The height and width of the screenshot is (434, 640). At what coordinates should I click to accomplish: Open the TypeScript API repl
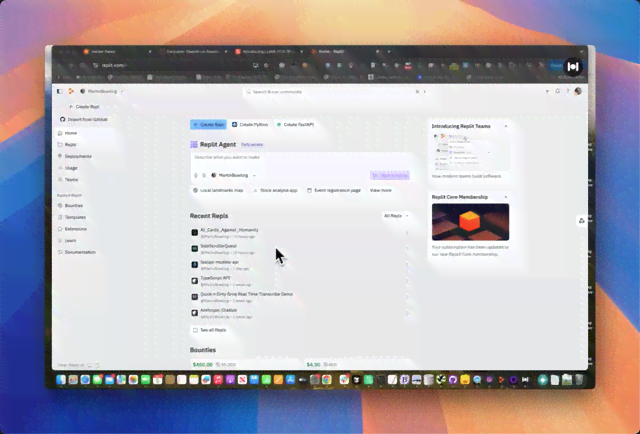click(x=215, y=278)
